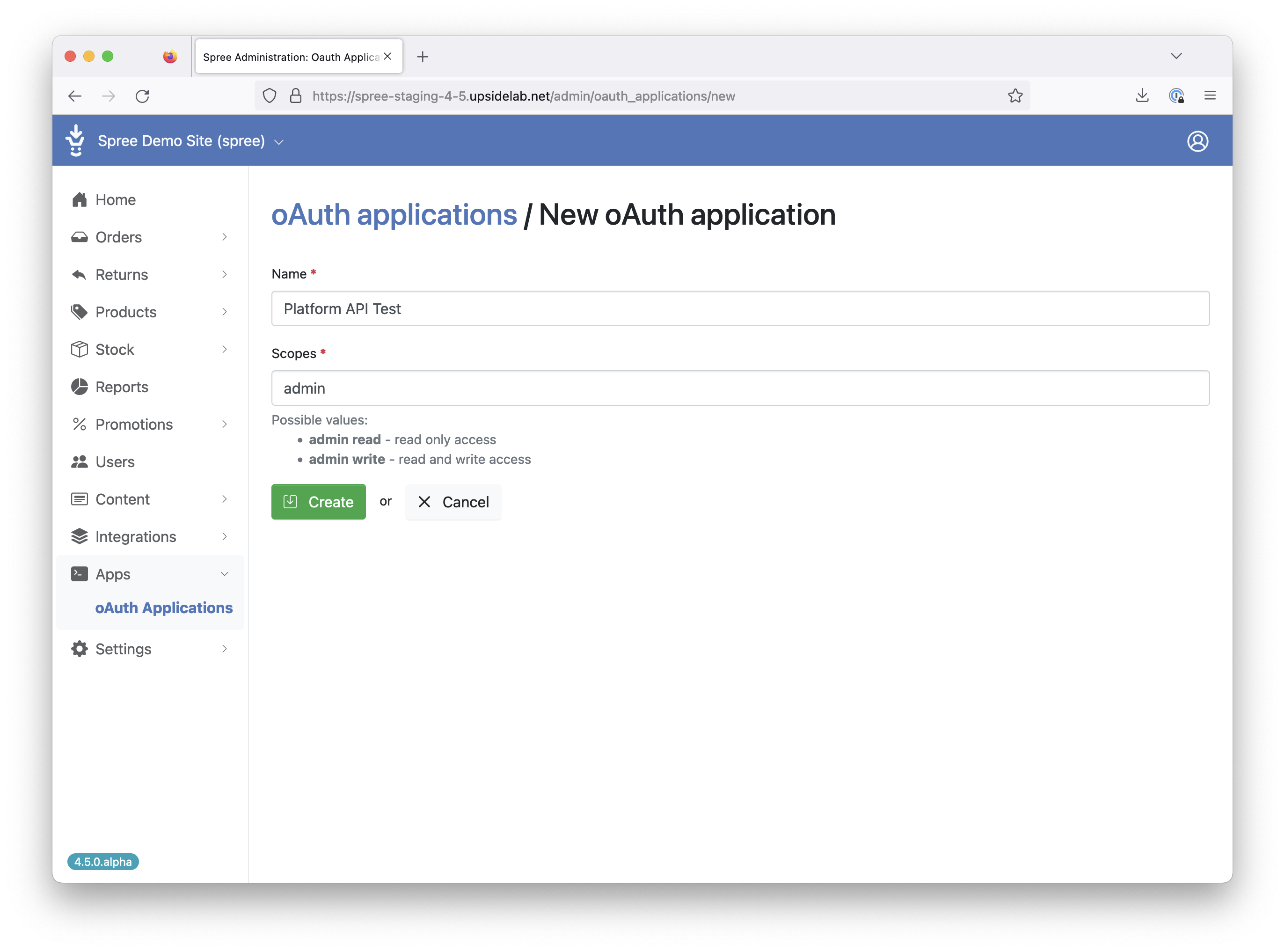Open the browser downloads icon
1285x952 pixels.
tap(1141, 95)
